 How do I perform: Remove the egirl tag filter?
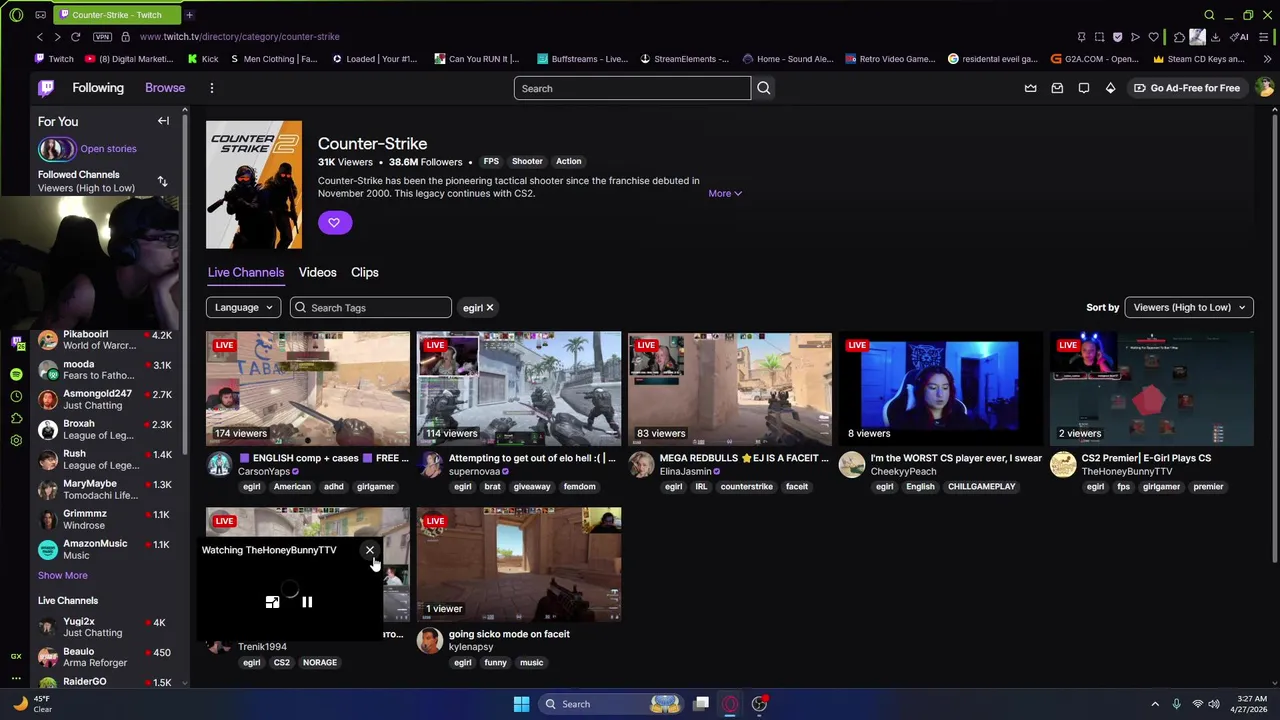click(x=490, y=308)
